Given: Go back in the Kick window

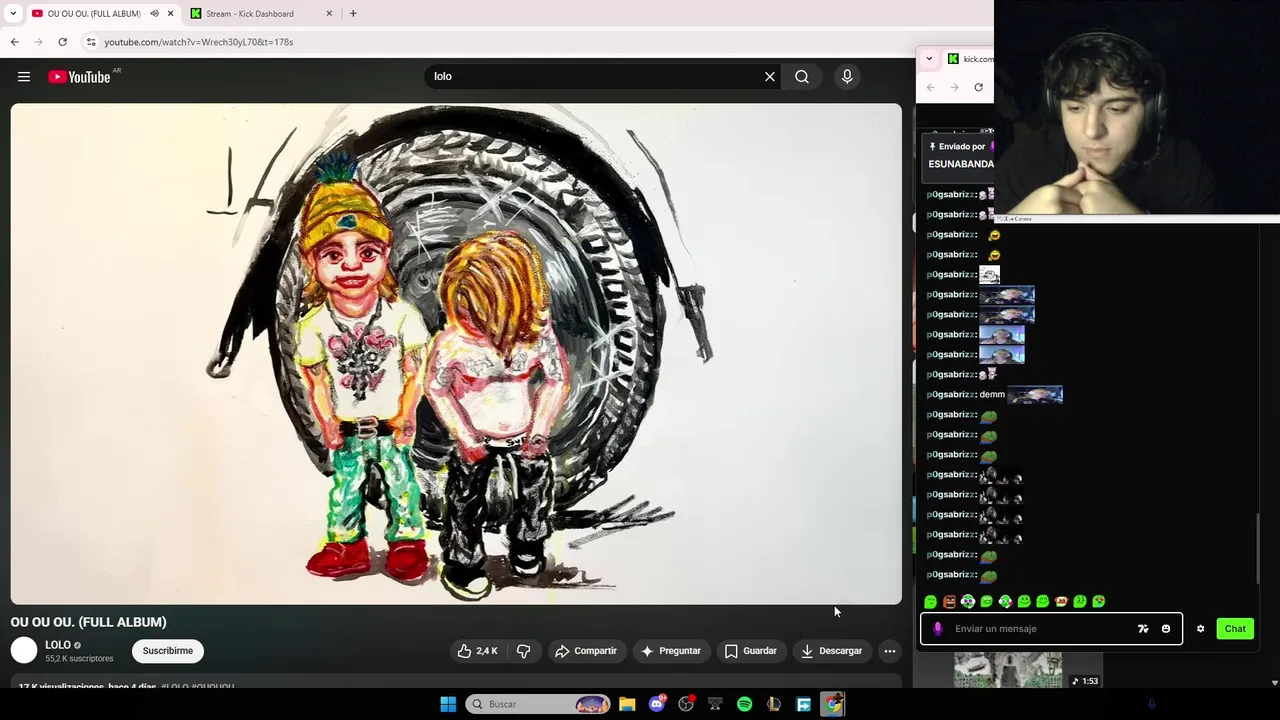Looking at the screenshot, I should tap(930, 87).
